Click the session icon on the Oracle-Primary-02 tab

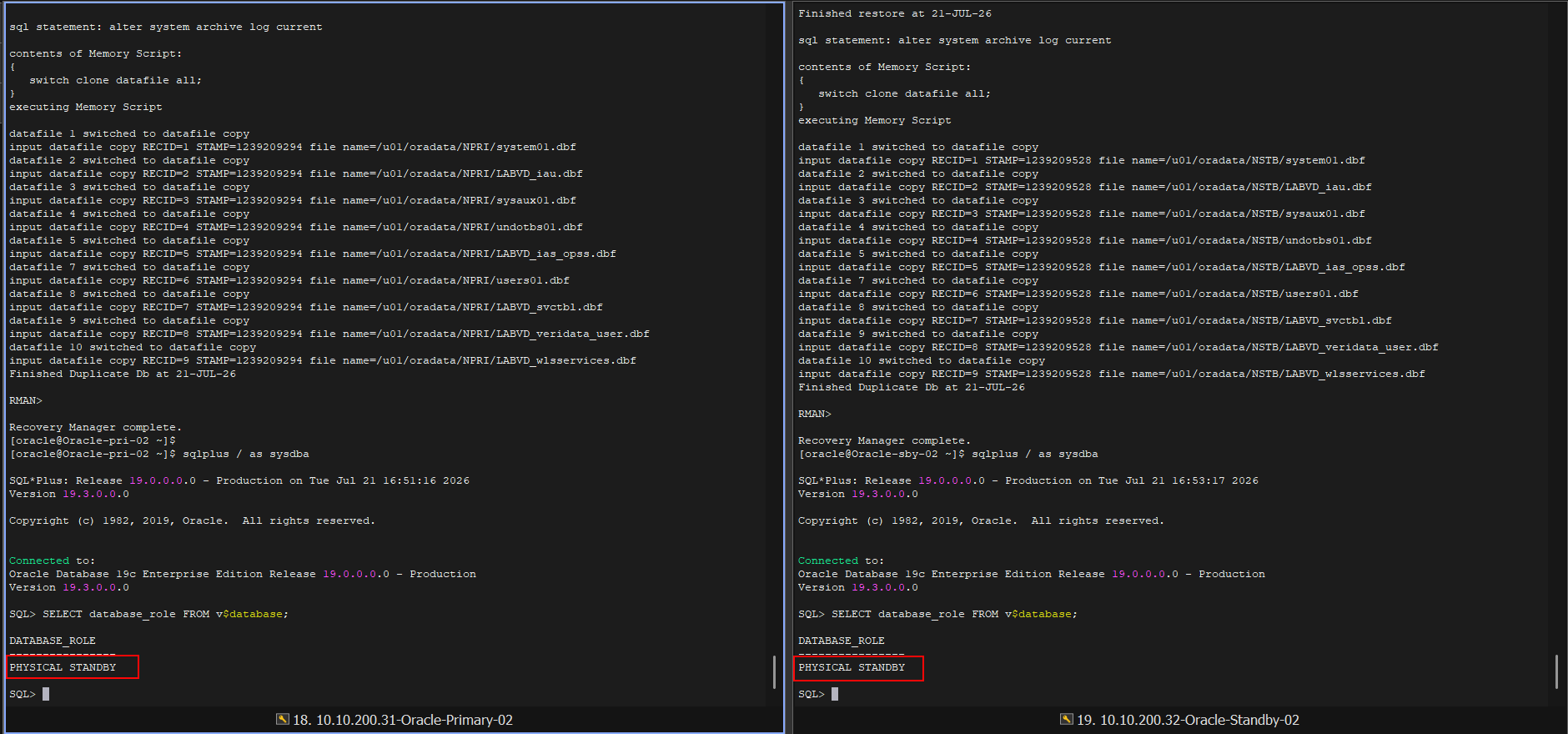pos(283,719)
